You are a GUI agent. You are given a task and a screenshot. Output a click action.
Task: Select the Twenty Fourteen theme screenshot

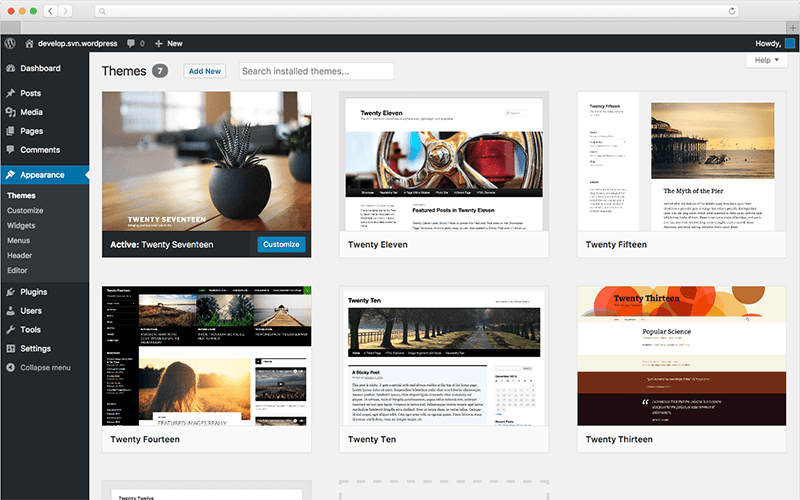click(206, 356)
